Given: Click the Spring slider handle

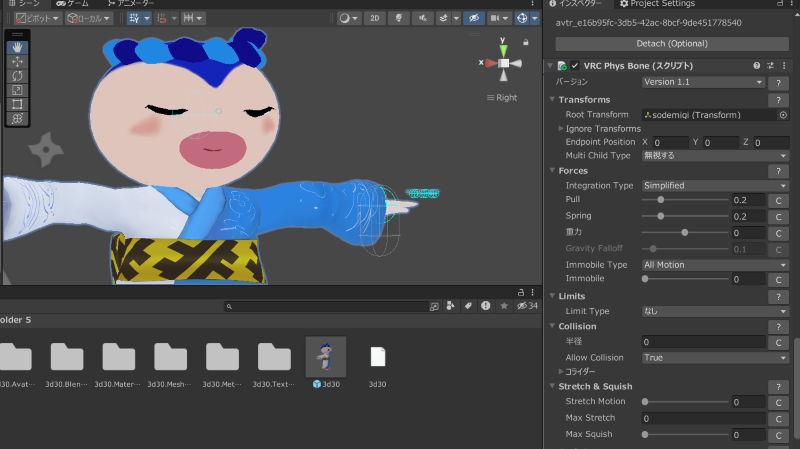Looking at the screenshot, I should (660, 216).
